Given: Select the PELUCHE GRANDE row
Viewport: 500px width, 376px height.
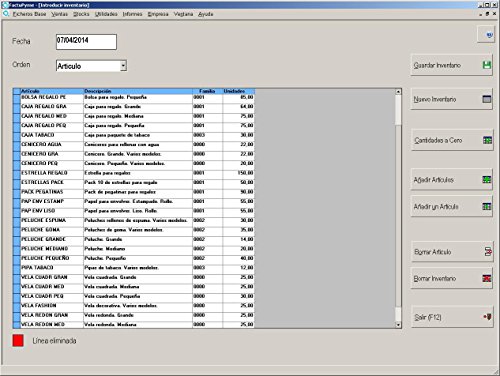Looking at the screenshot, I should pyautogui.click(x=133, y=239).
